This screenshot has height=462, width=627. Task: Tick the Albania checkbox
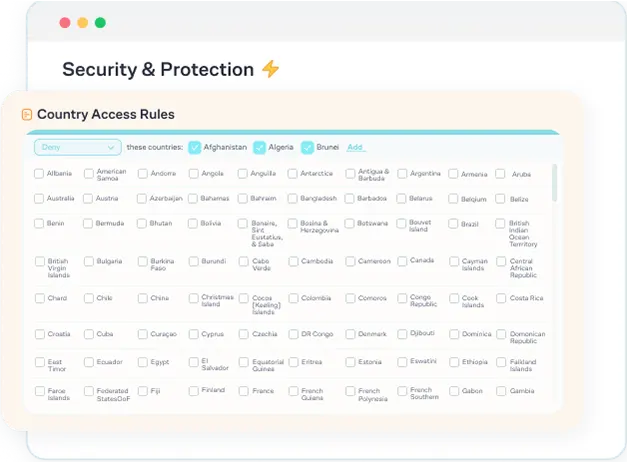coord(39,174)
